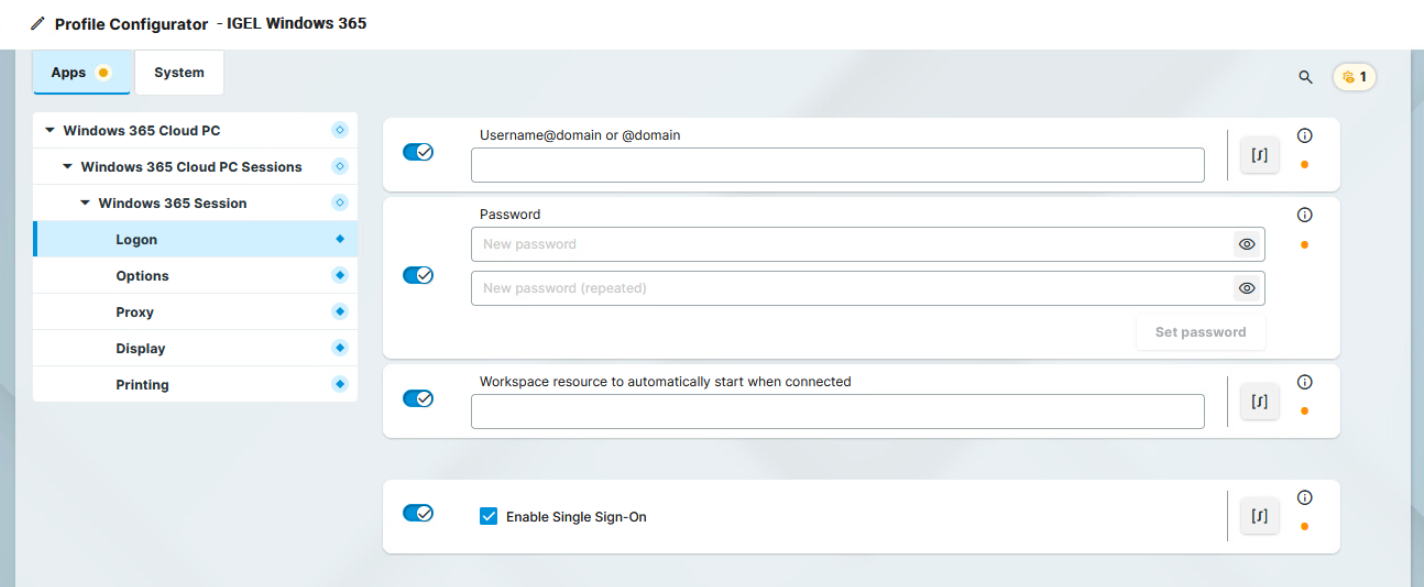The image size is (1424, 587).
Task: Reveal the repeated password field text
Action: click(x=1246, y=288)
